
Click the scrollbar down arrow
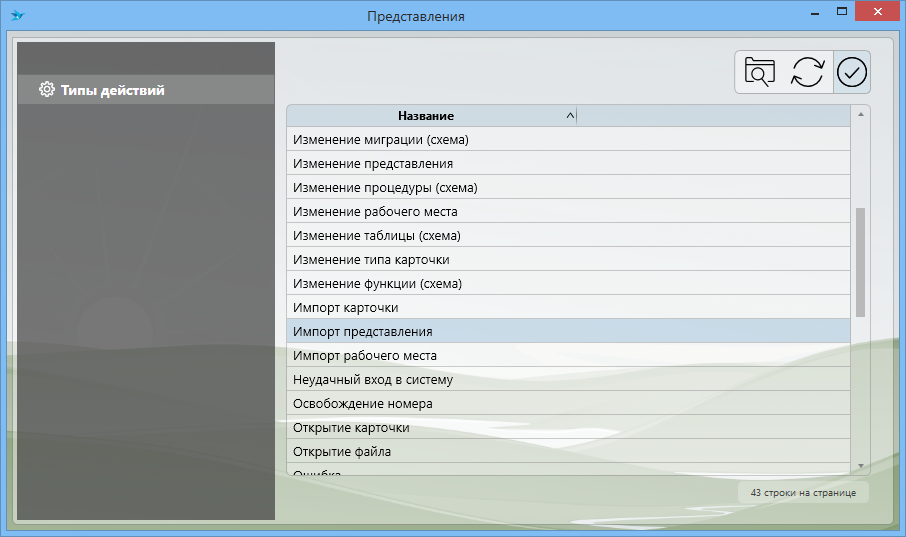pyautogui.click(x=860, y=466)
